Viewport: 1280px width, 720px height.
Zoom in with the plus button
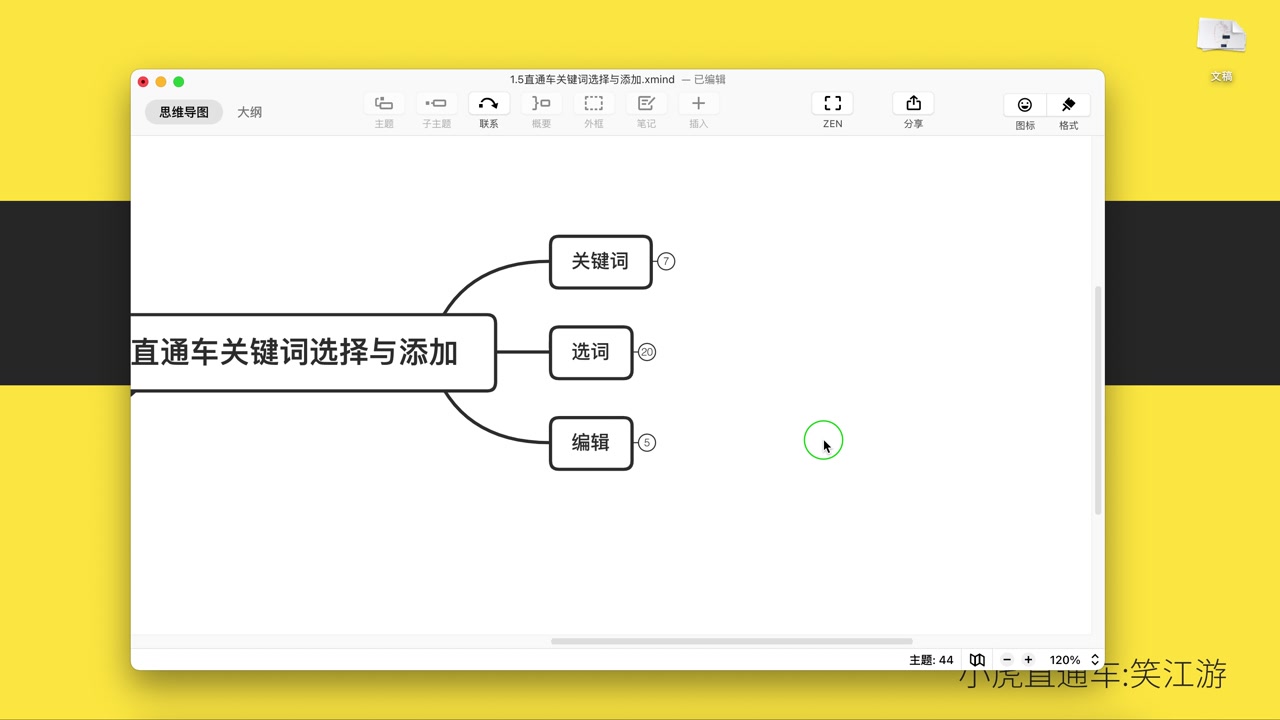tap(1028, 660)
